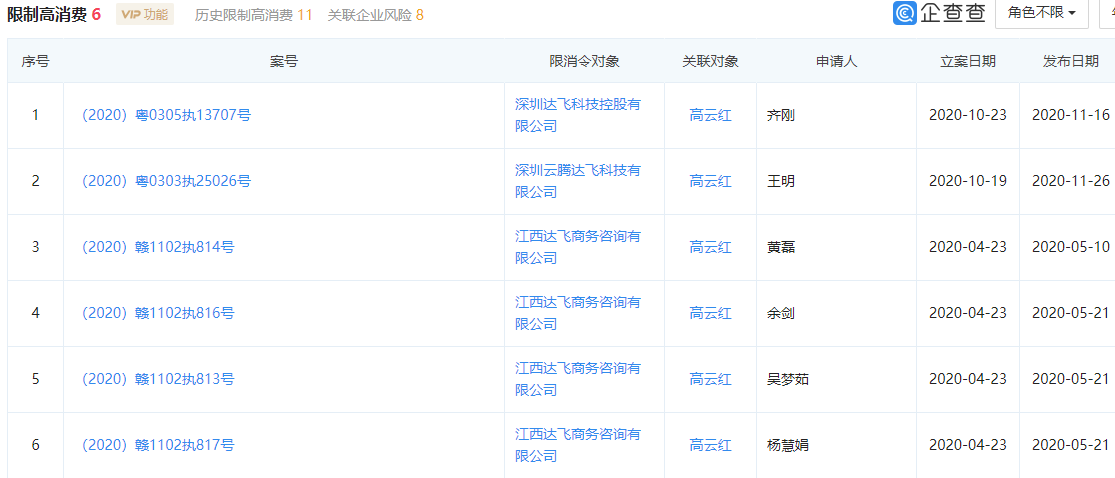The width and height of the screenshot is (1115, 478).
Task: Open case (2020)赣1102执813号
Action: tap(157, 379)
